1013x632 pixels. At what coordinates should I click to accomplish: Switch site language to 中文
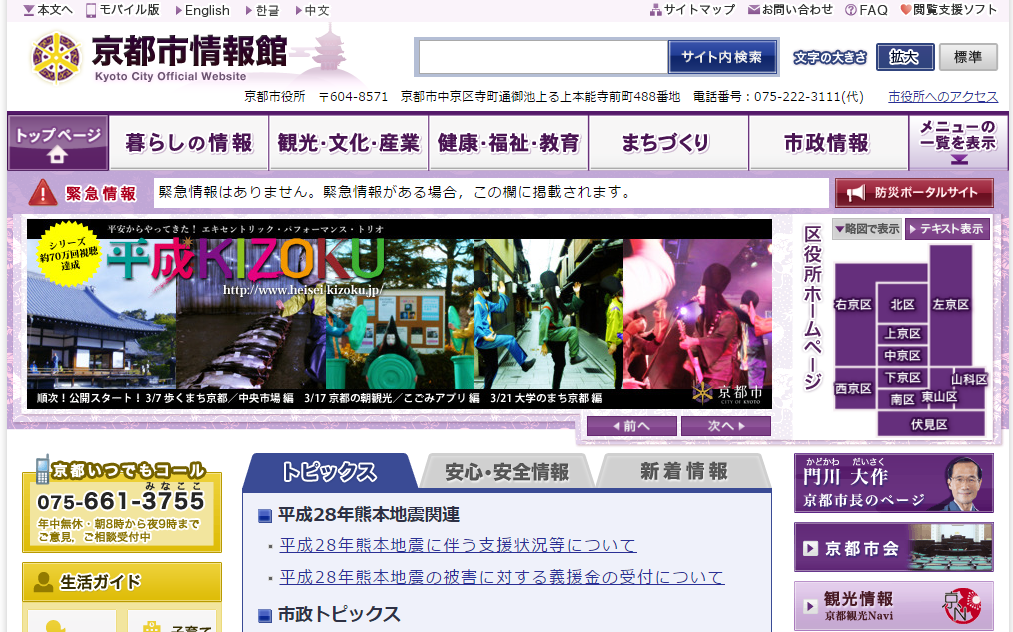[317, 10]
